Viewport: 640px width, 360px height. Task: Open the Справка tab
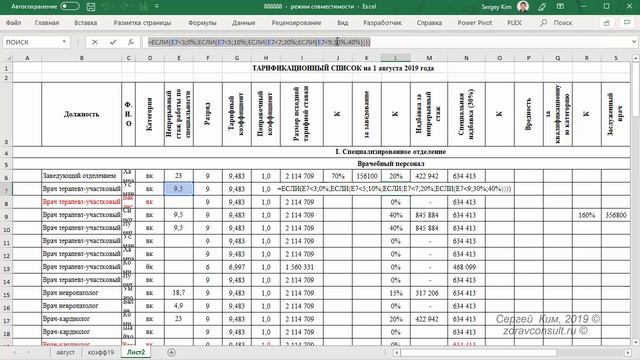click(x=429, y=23)
